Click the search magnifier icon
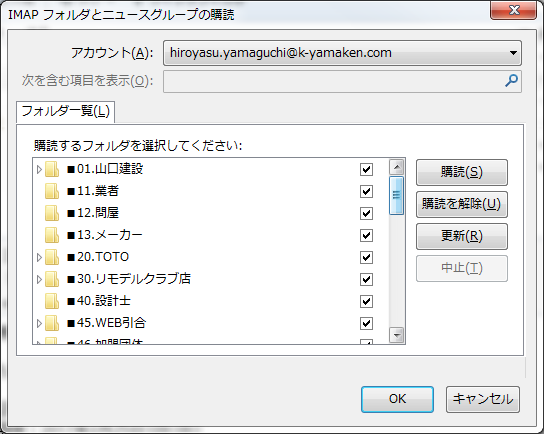The width and height of the screenshot is (544, 434). point(511,81)
